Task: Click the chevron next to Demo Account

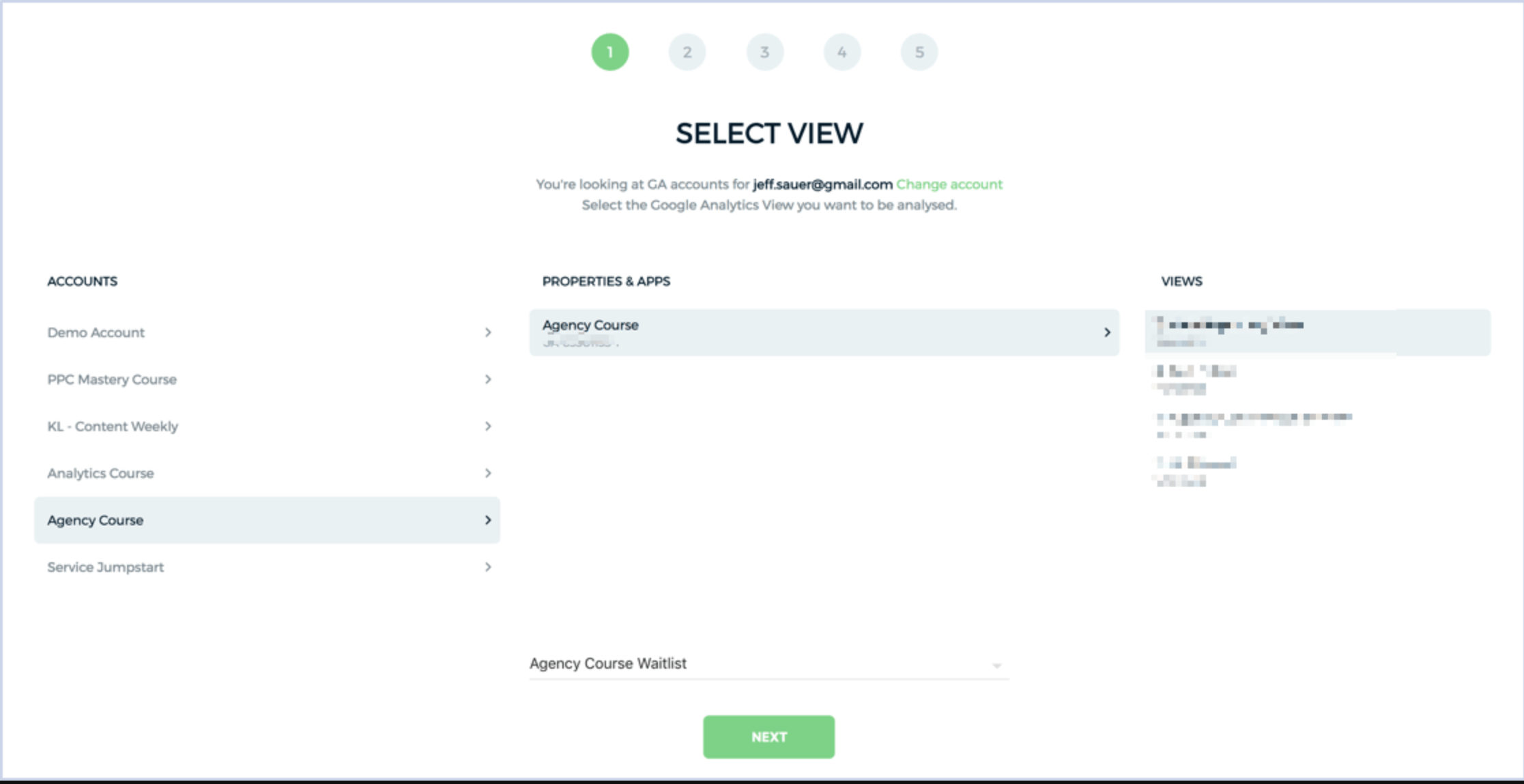Action: [486, 333]
